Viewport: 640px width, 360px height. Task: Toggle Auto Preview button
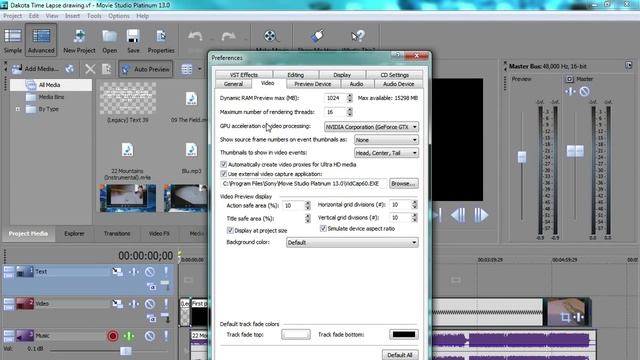(x=146, y=69)
